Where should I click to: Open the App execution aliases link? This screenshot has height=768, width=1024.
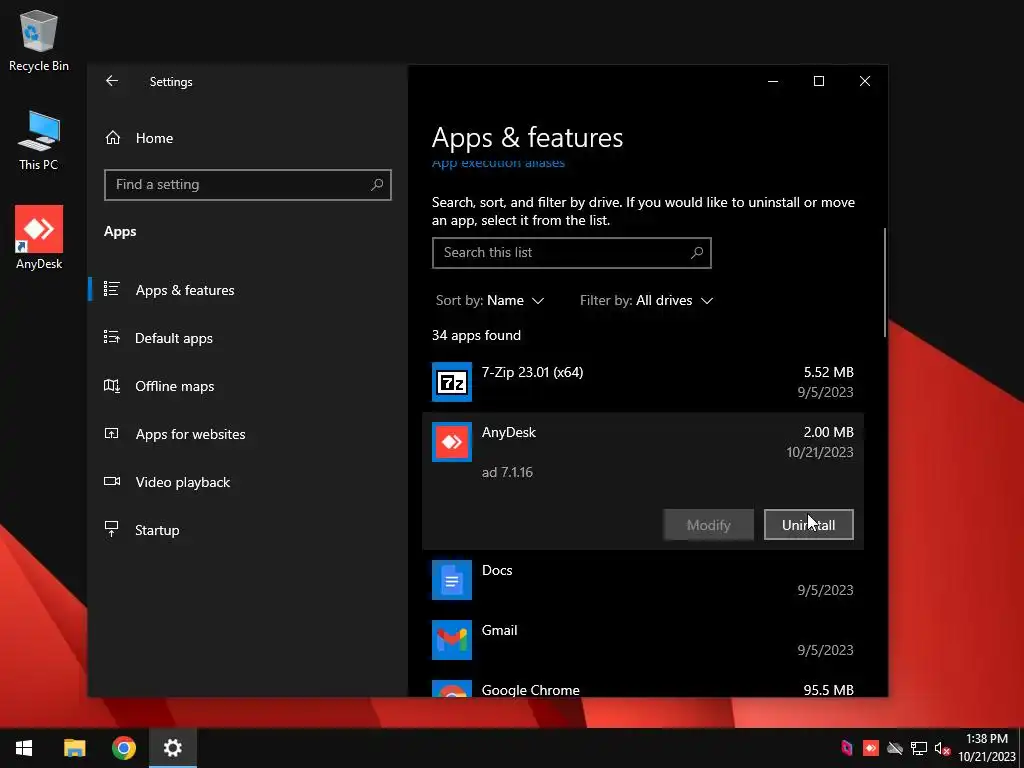click(x=498, y=164)
